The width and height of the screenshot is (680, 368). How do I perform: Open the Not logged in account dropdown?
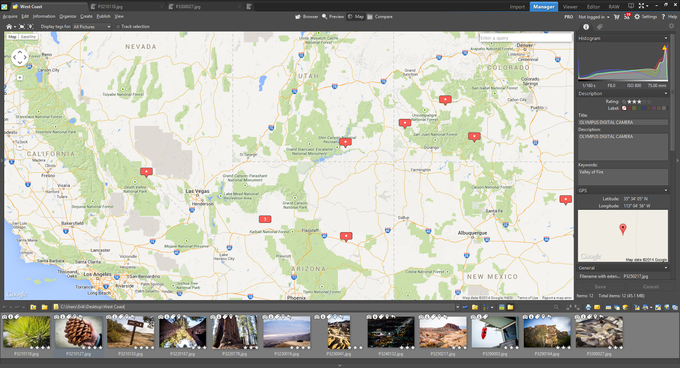tap(594, 17)
